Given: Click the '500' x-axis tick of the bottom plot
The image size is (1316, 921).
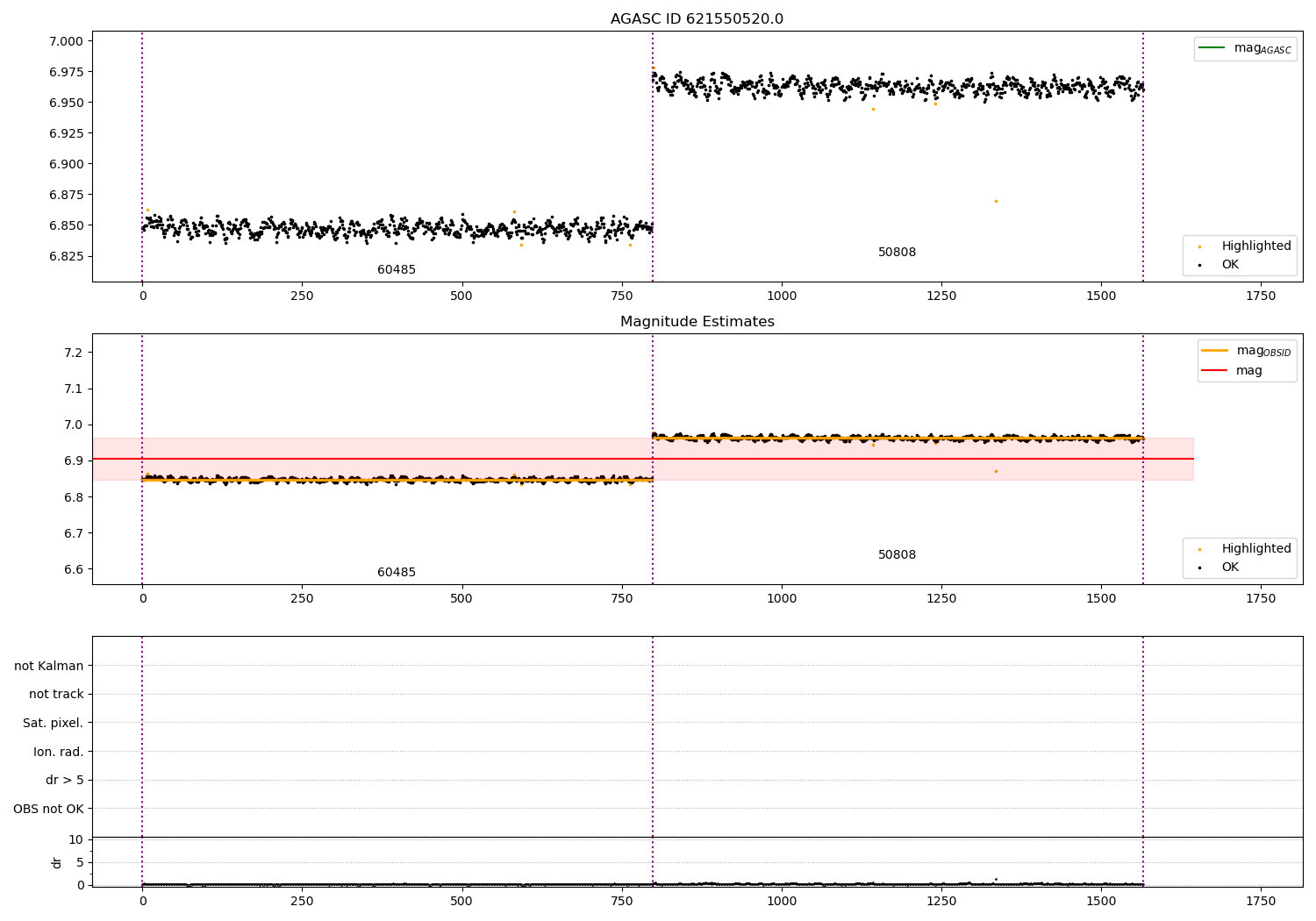Looking at the screenshot, I should point(461,902).
